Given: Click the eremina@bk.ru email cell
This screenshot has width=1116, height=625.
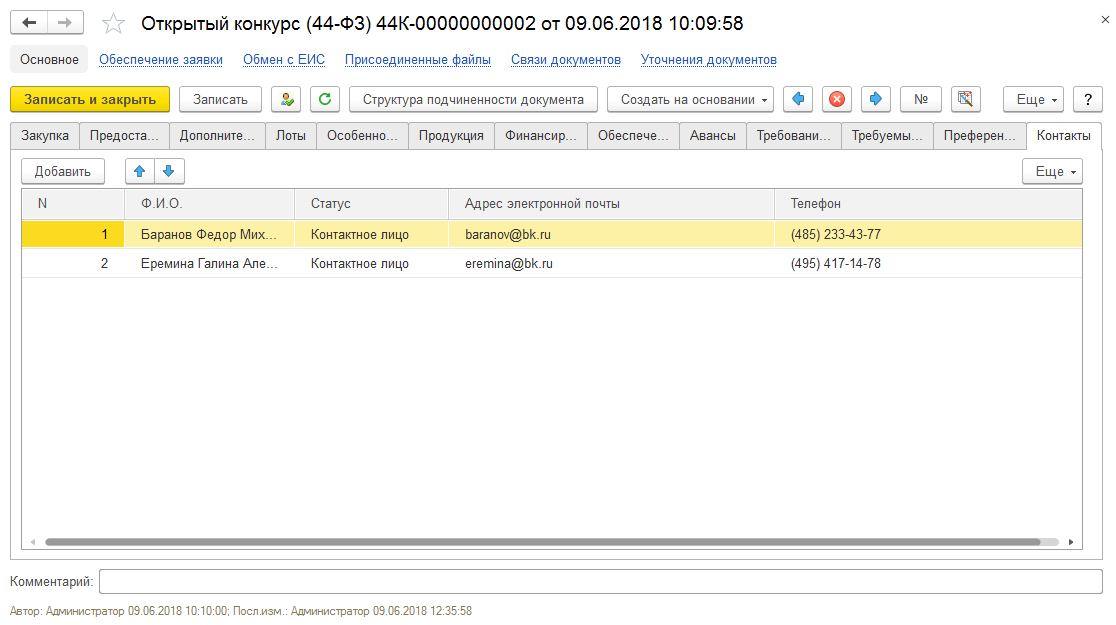Looking at the screenshot, I should [x=611, y=263].
